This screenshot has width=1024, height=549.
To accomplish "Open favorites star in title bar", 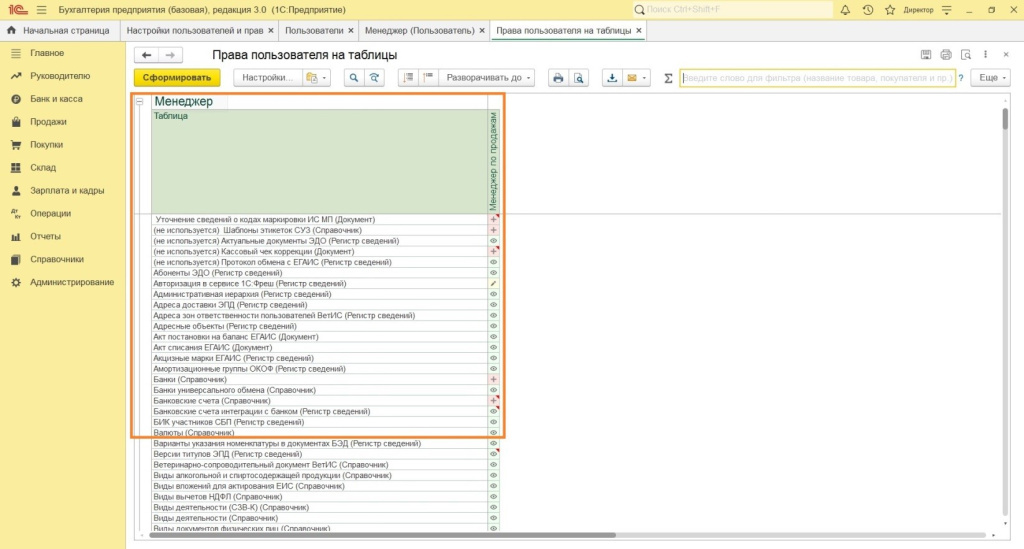I will pos(888,10).
